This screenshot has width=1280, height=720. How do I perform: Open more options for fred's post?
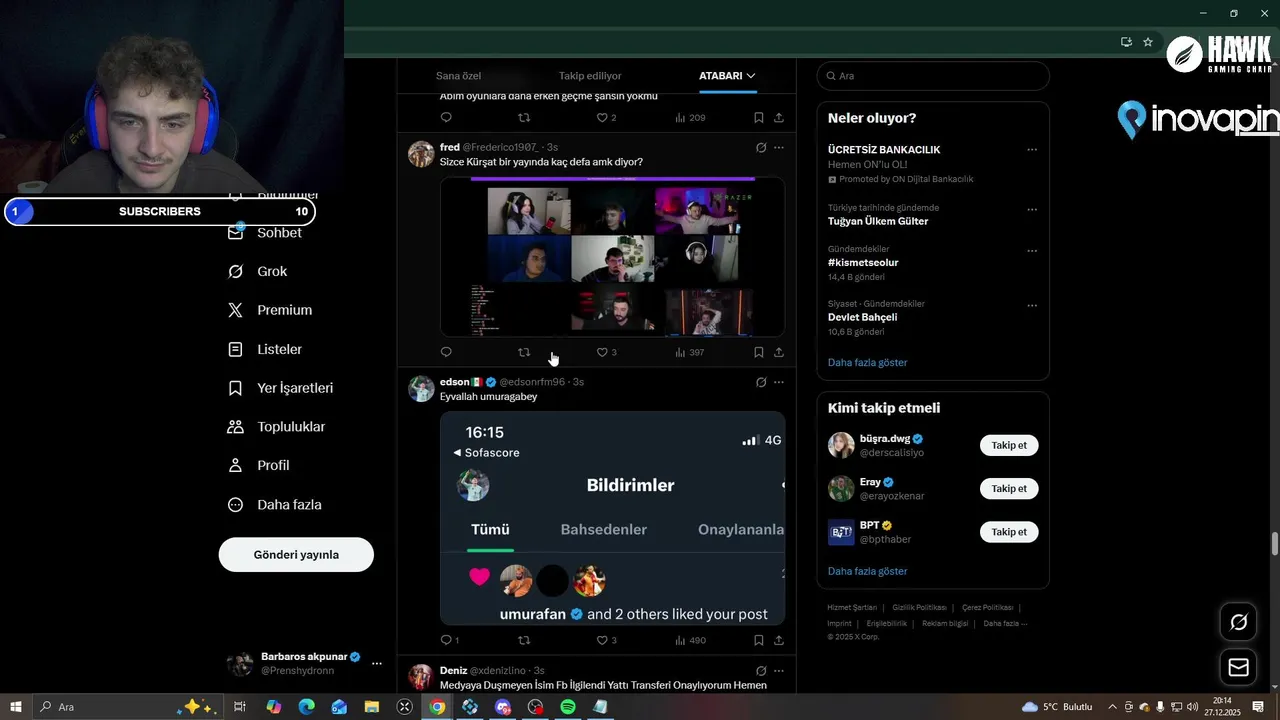point(779,147)
